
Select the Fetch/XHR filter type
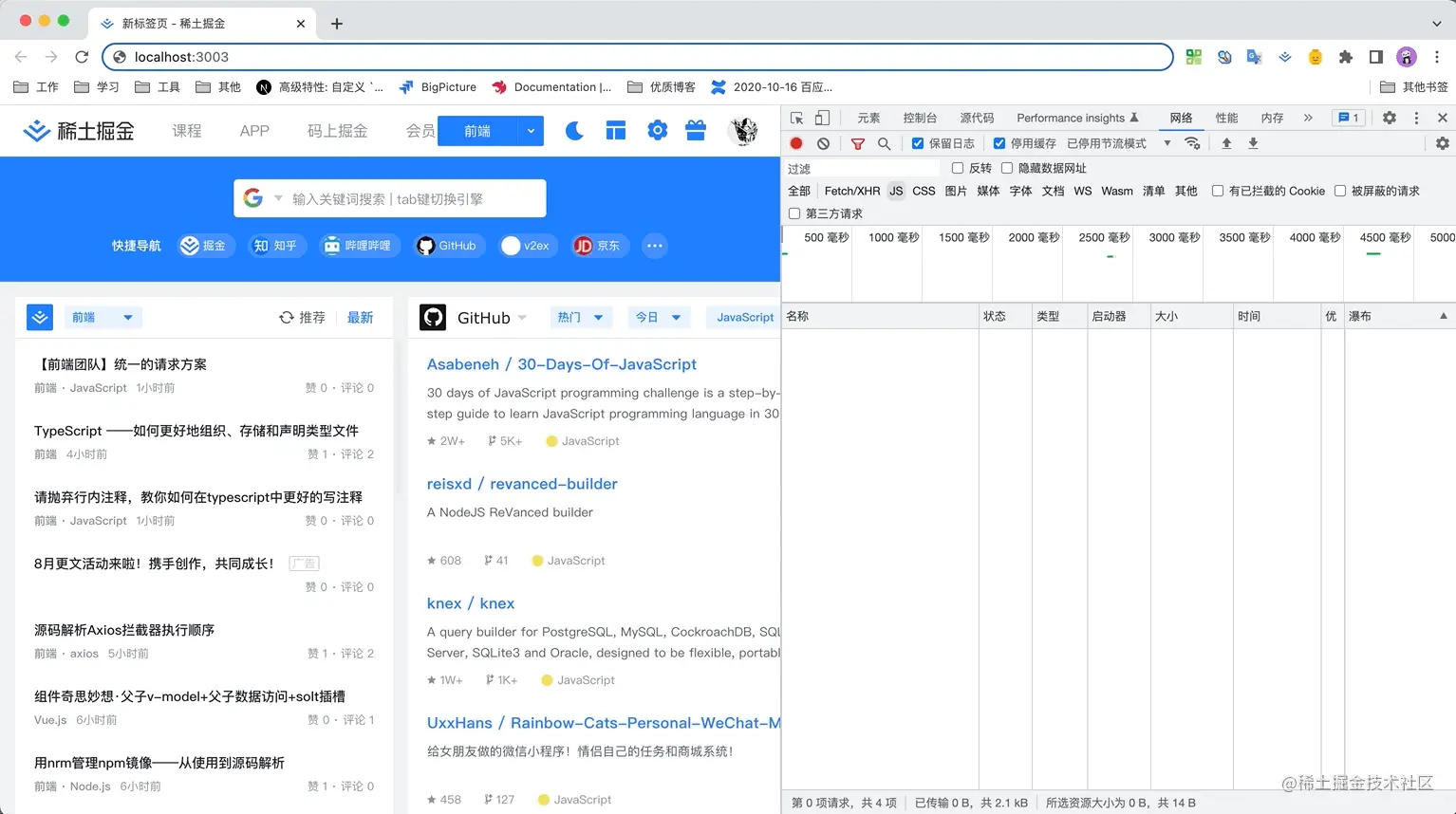[x=851, y=191]
